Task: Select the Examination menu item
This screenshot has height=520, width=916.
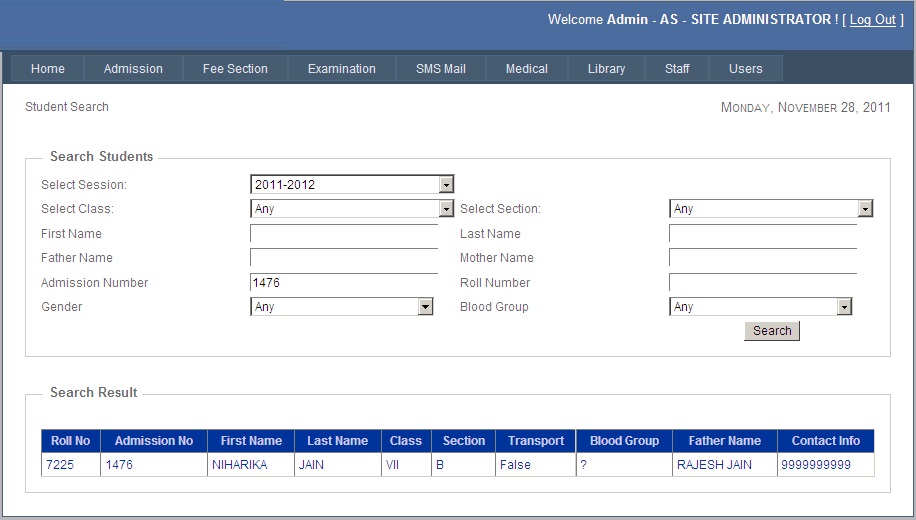Action: pyautogui.click(x=342, y=69)
